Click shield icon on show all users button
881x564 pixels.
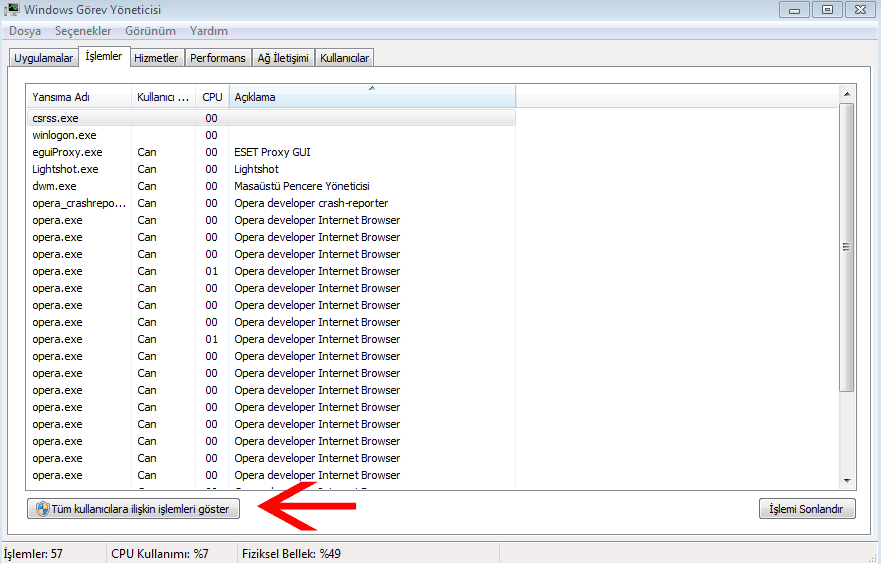[43, 509]
